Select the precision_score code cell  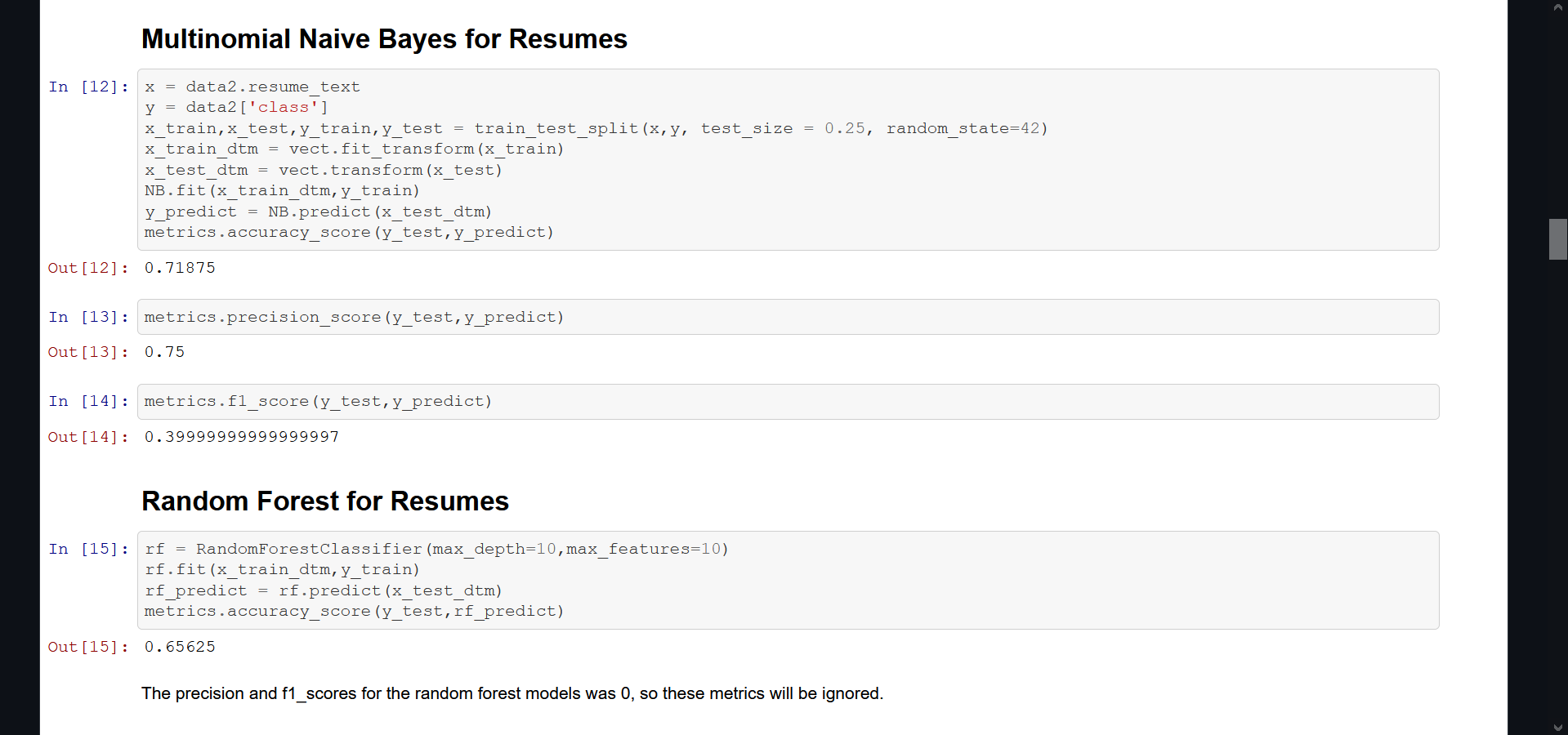(787, 317)
